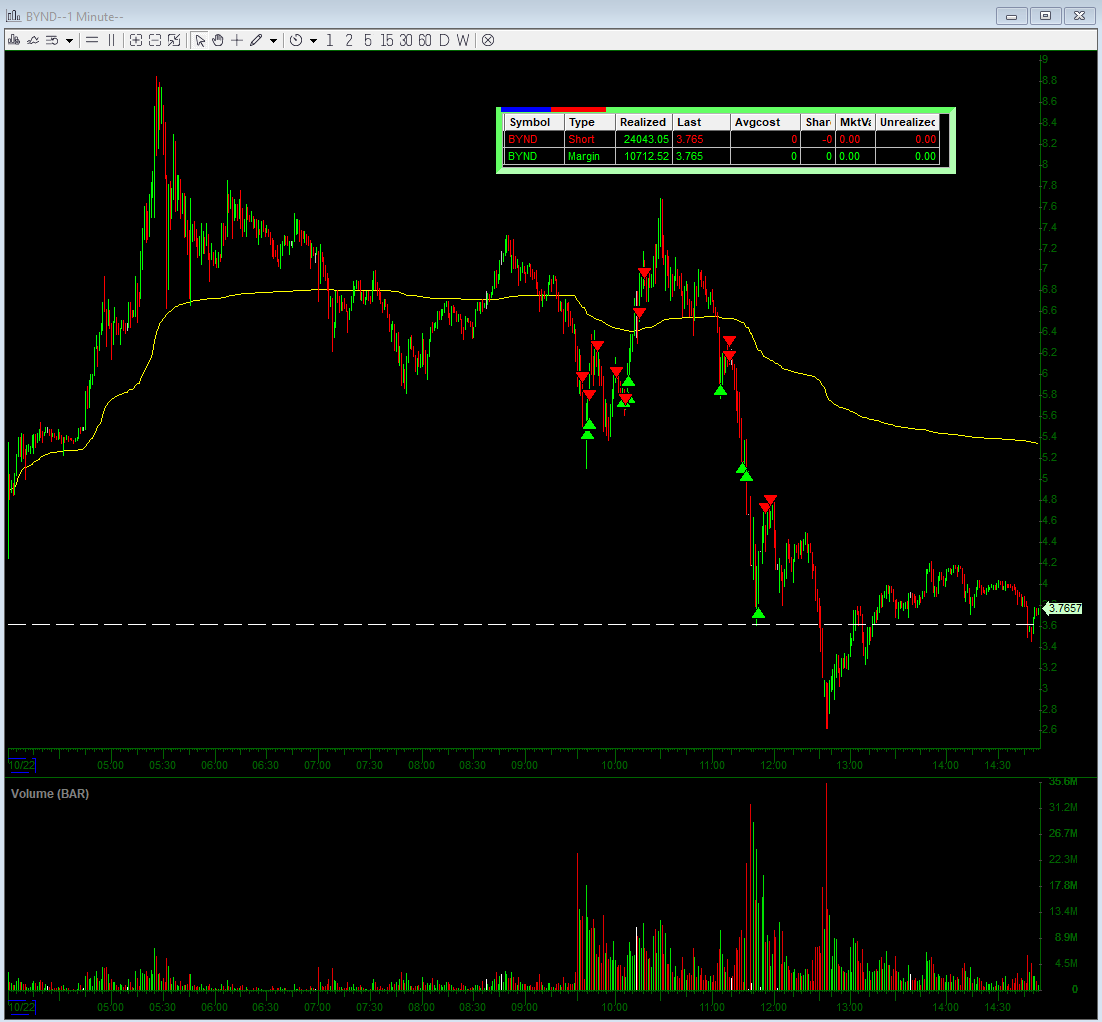Image resolution: width=1102 pixels, height=1022 pixels.
Task: Select the BYND Short position row
Action: [722, 139]
